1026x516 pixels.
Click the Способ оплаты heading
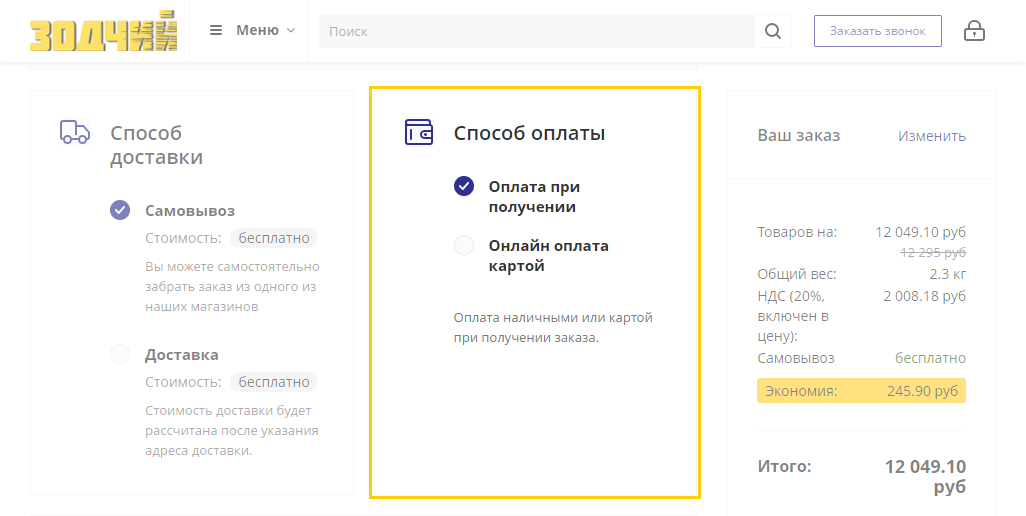click(x=529, y=133)
